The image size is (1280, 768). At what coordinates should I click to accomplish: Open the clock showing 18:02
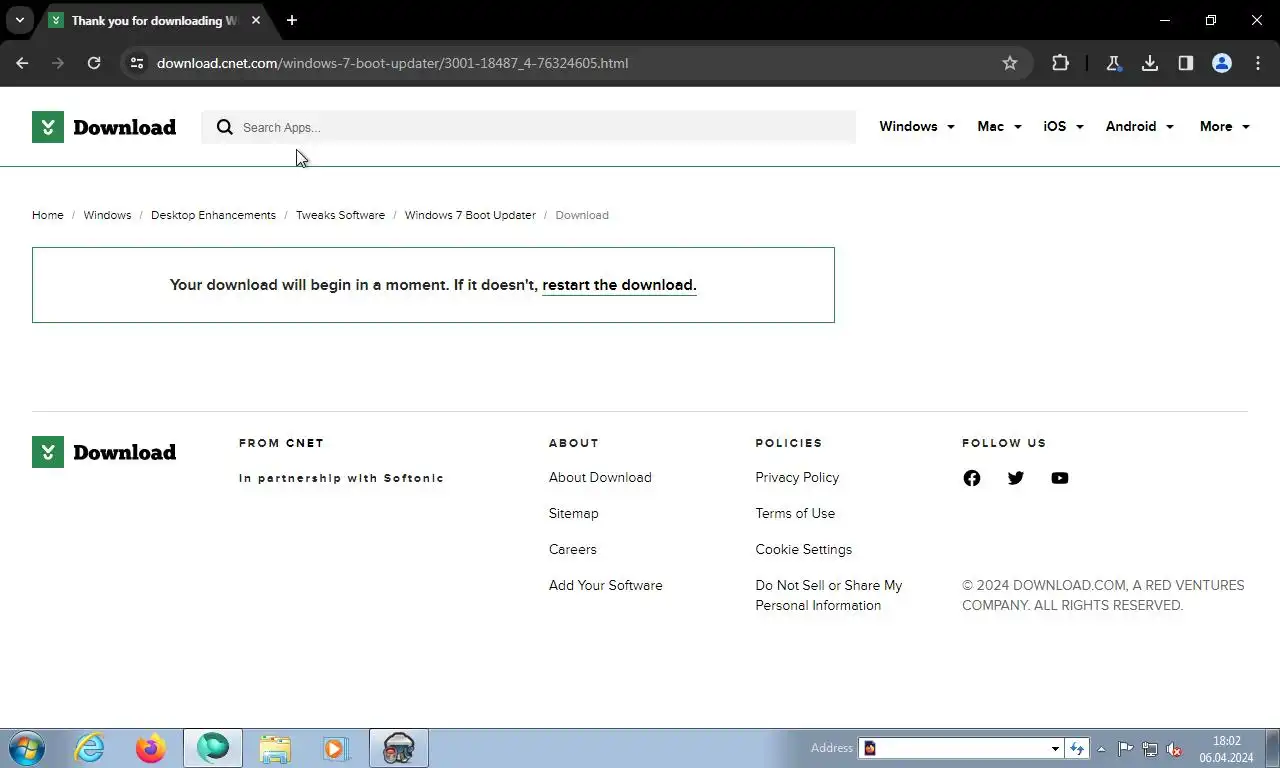1226,749
